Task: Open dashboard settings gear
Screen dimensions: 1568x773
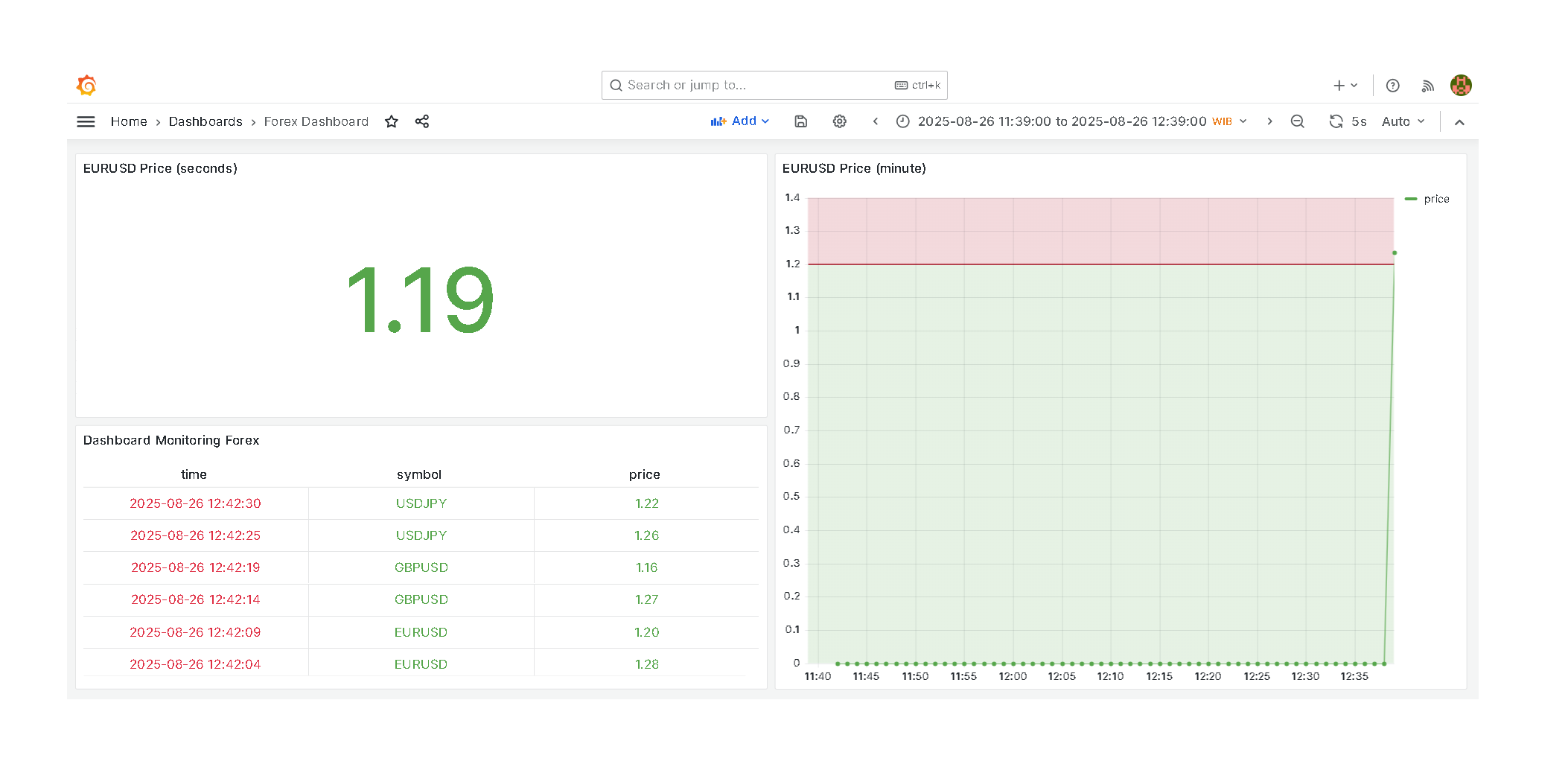Action: pyautogui.click(x=840, y=121)
